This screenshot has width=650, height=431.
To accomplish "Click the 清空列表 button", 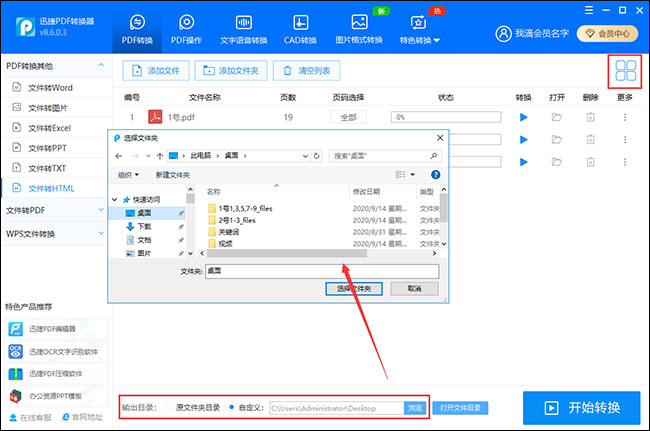I will pyautogui.click(x=306, y=71).
